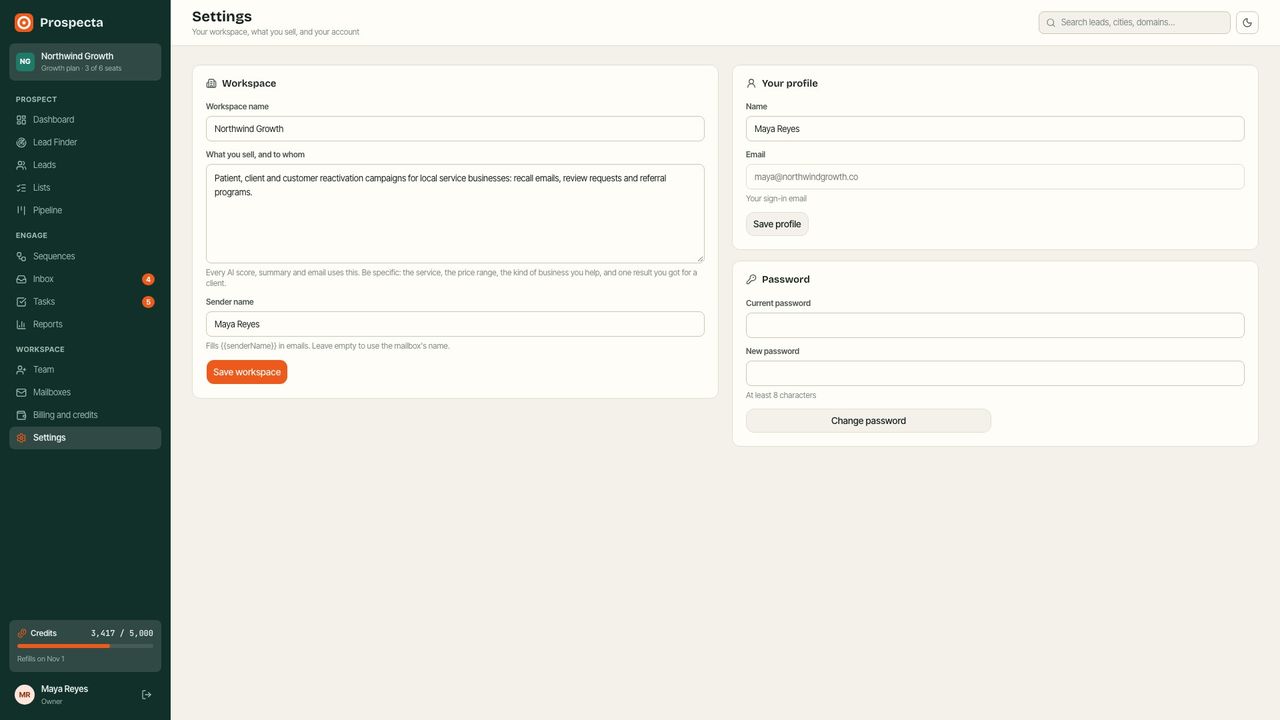Select Pipeline in the sidebar
The image size is (1280, 720).
pyautogui.click(x=85, y=210)
